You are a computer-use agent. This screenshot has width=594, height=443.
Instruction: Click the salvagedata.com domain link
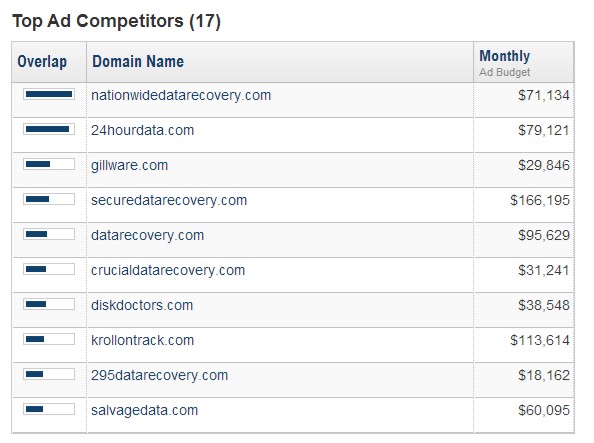[x=144, y=410]
